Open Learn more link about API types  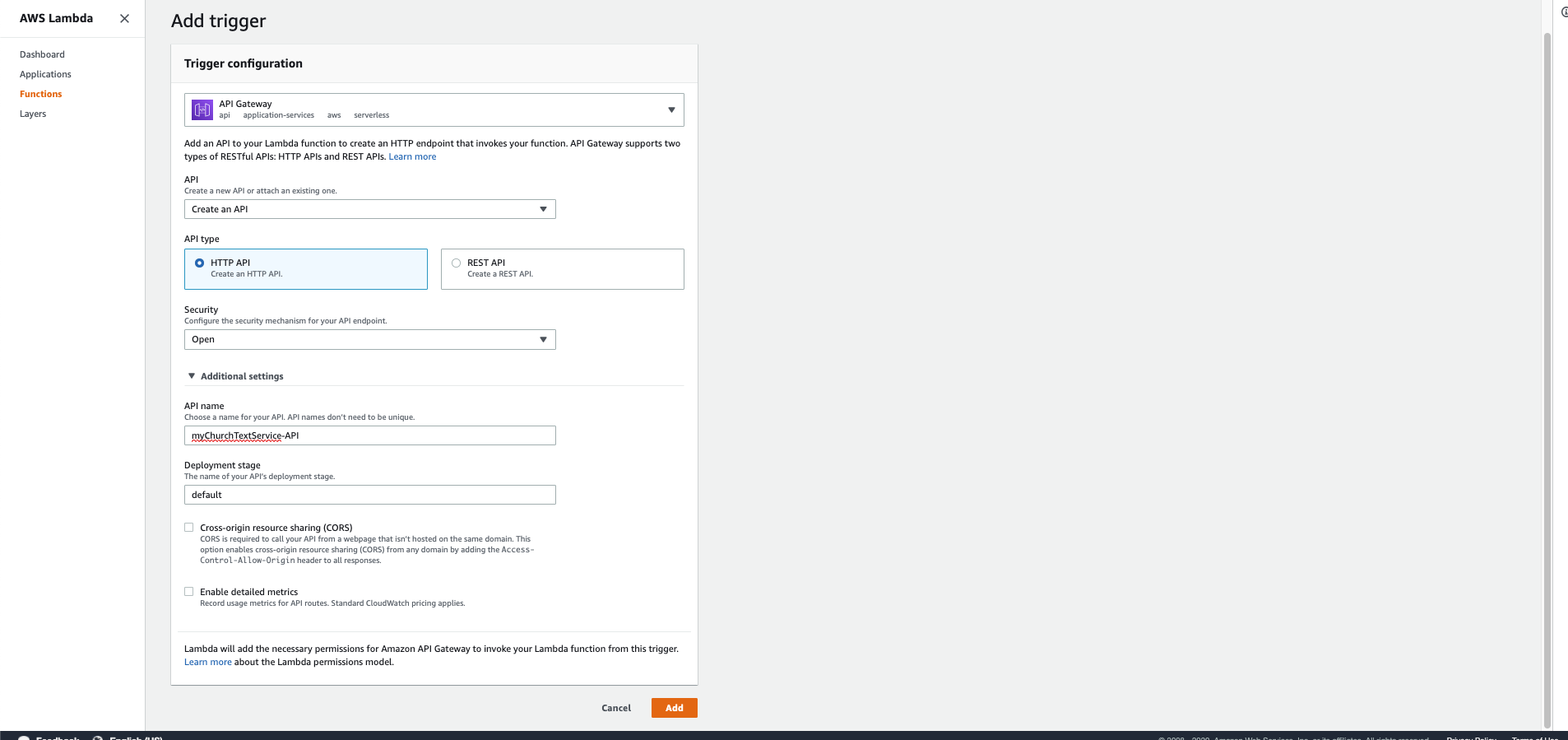[x=412, y=156]
